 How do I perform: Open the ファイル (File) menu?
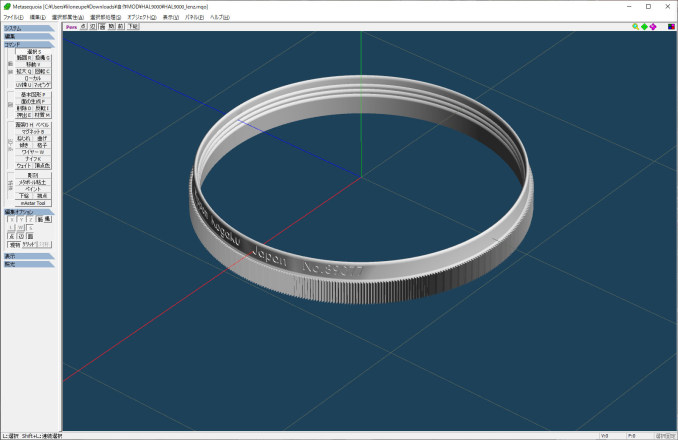click(x=13, y=17)
